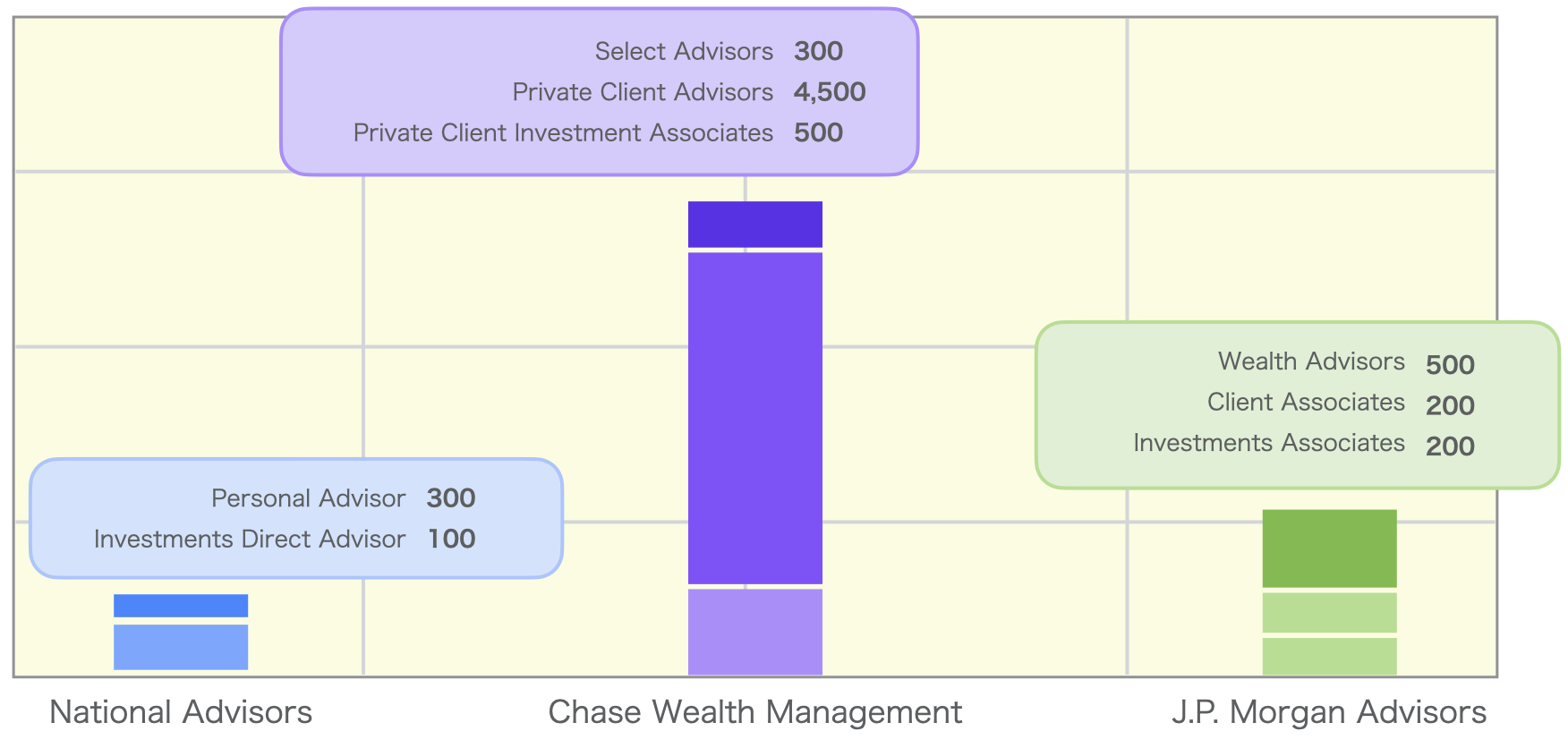Image resolution: width=1568 pixels, height=748 pixels.
Task: Select the Select Advisors 300 legend row
Action: click(719, 51)
